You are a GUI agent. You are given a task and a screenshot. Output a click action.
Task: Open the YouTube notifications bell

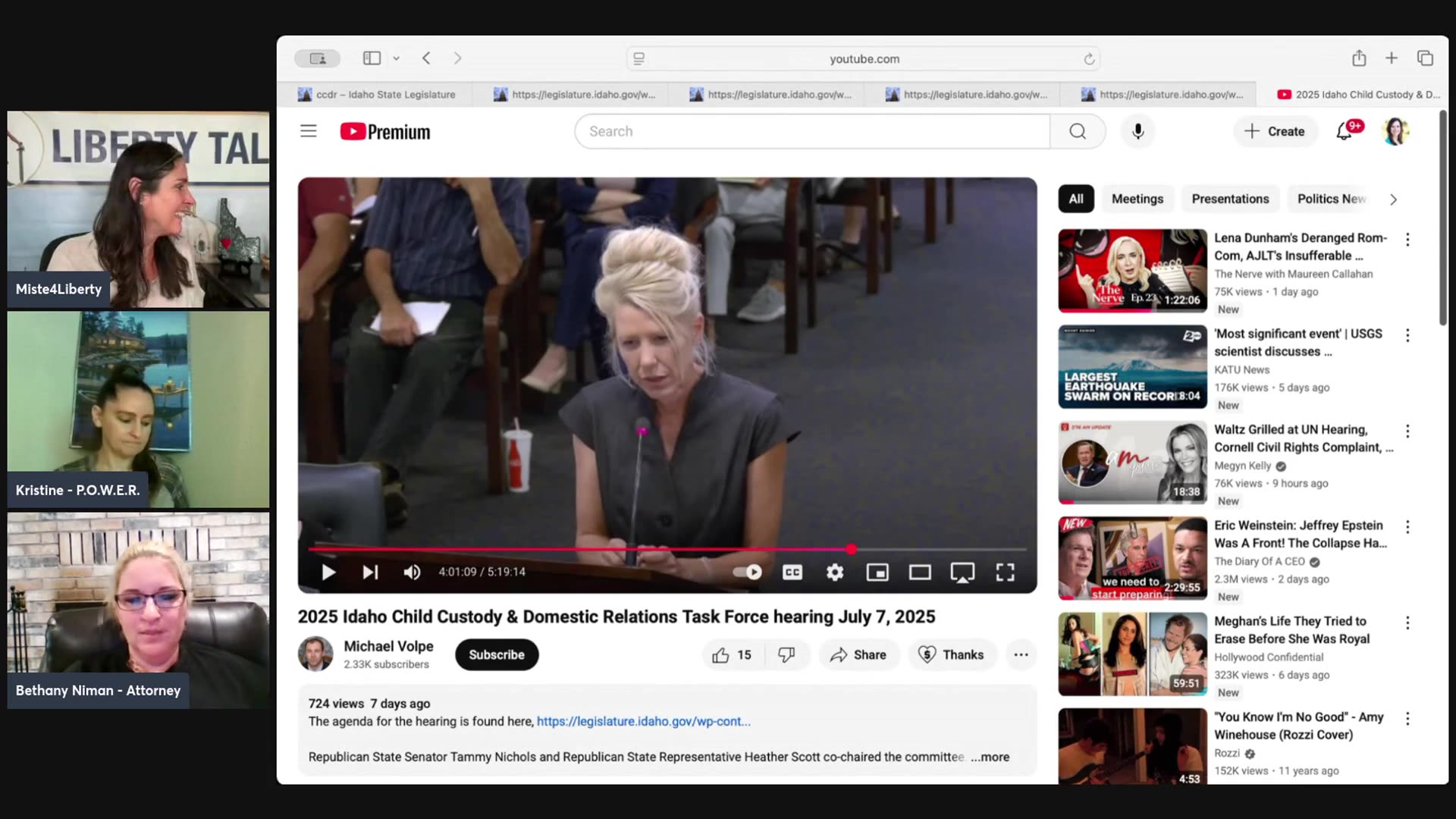[1344, 131]
